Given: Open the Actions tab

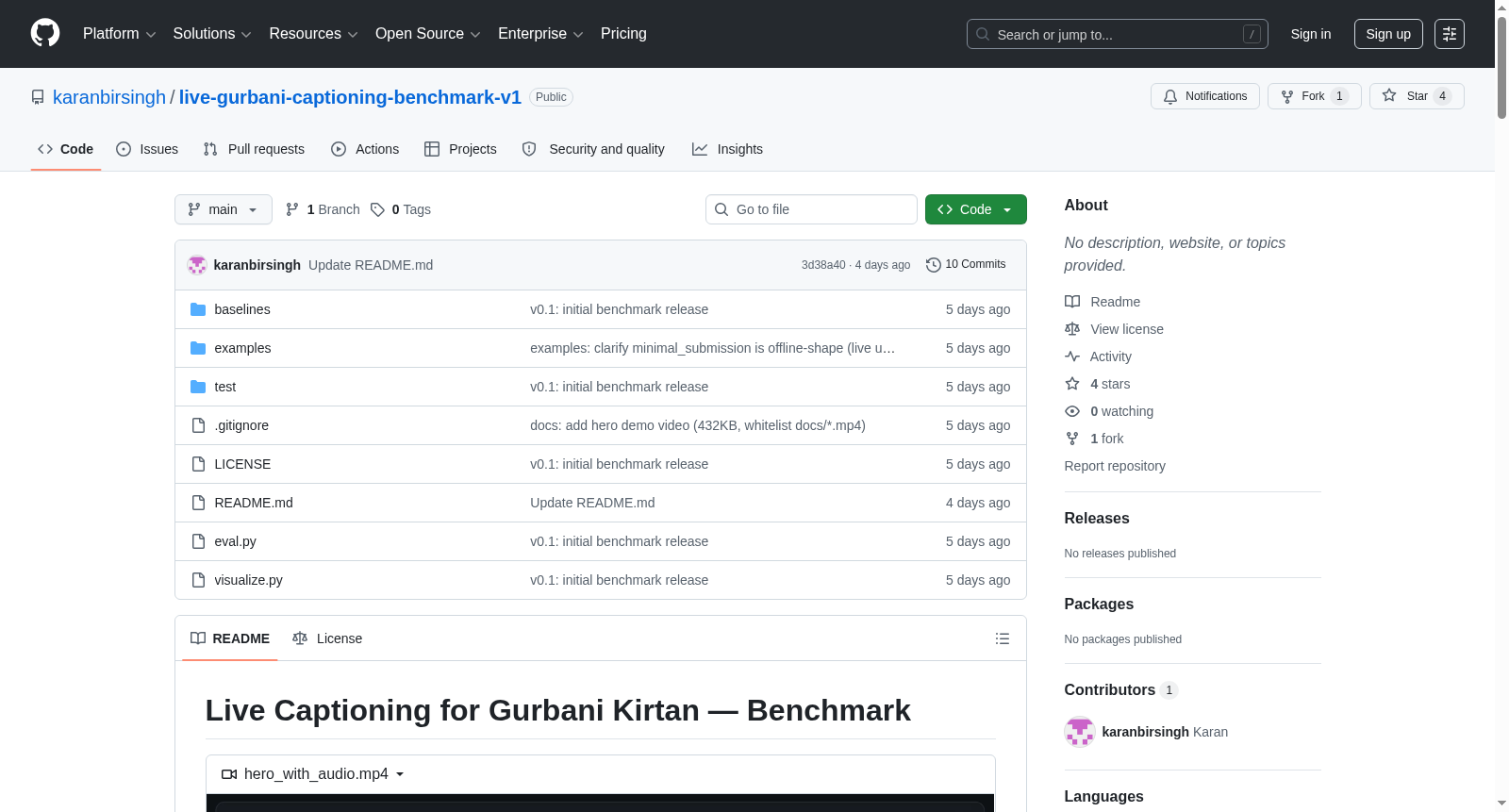Looking at the screenshot, I should [365, 149].
